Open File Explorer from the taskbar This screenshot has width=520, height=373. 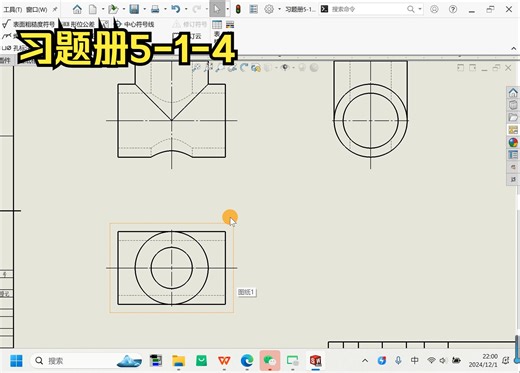coord(179,361)
